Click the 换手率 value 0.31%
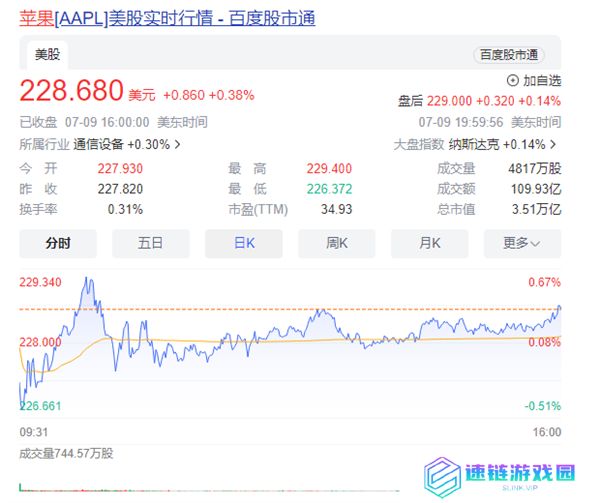The image size is (600, 503). pyautogui.click(x=125, y=209)
